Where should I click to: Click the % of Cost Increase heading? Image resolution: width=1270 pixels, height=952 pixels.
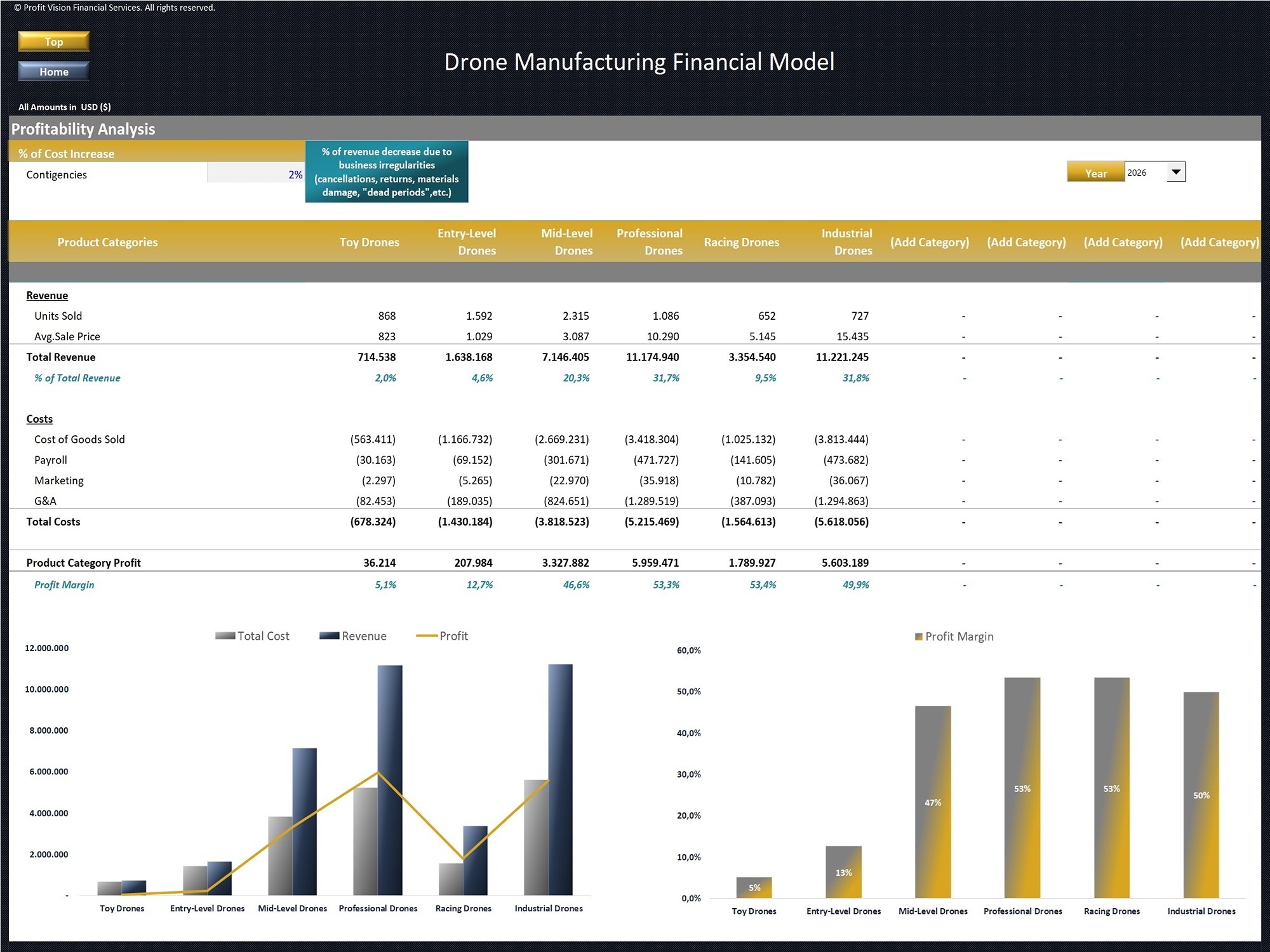tap(66, 154)
